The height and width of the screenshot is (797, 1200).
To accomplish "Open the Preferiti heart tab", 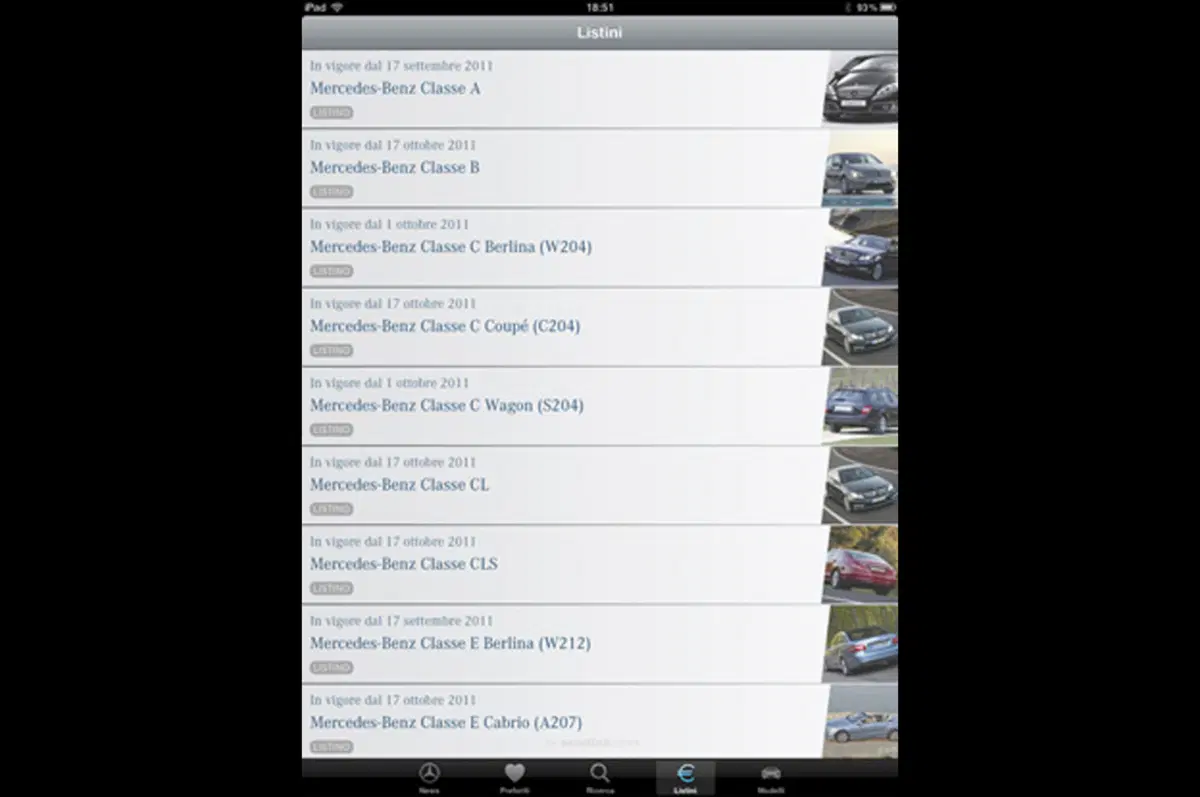I will (515, 778).
